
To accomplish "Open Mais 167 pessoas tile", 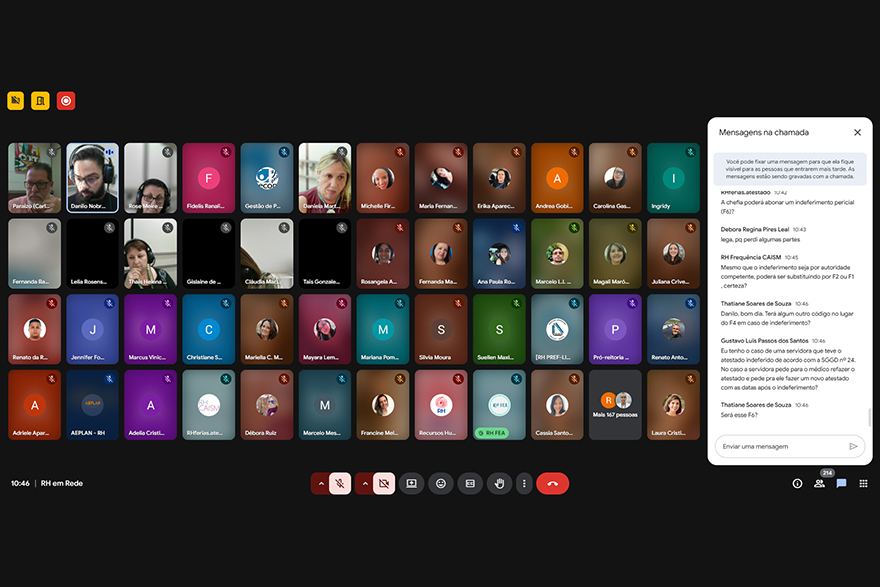I will [x=616, y=405].
